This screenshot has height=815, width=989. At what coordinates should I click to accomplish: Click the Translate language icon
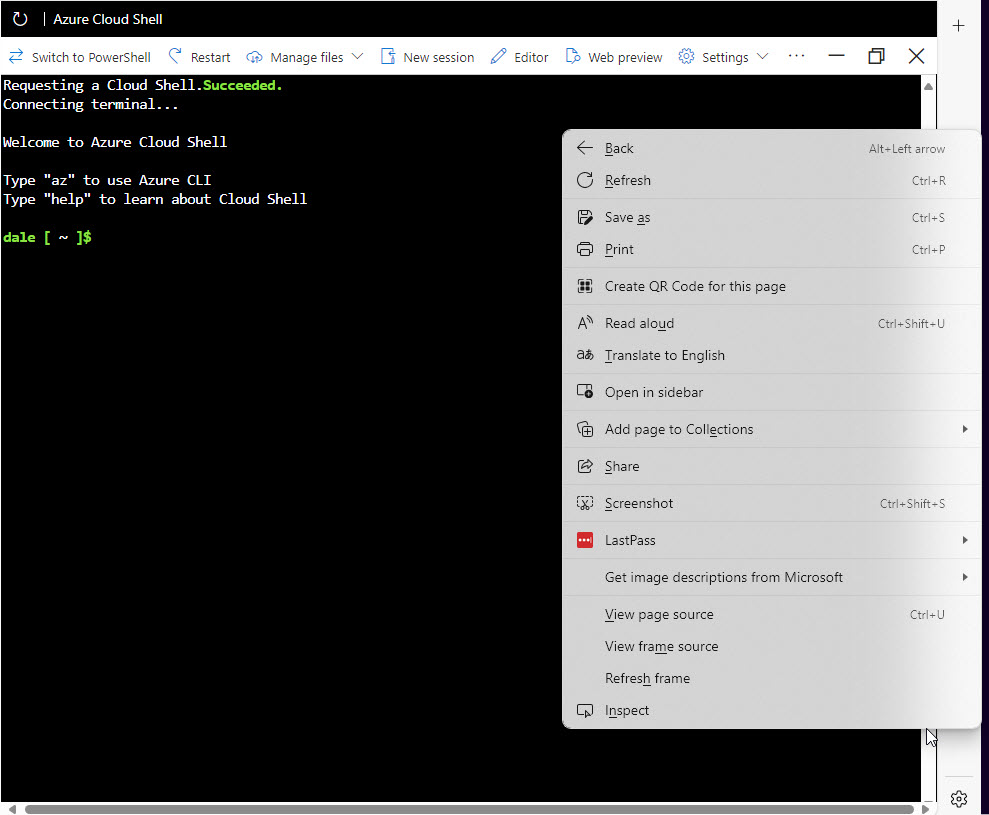click(585, 355)
